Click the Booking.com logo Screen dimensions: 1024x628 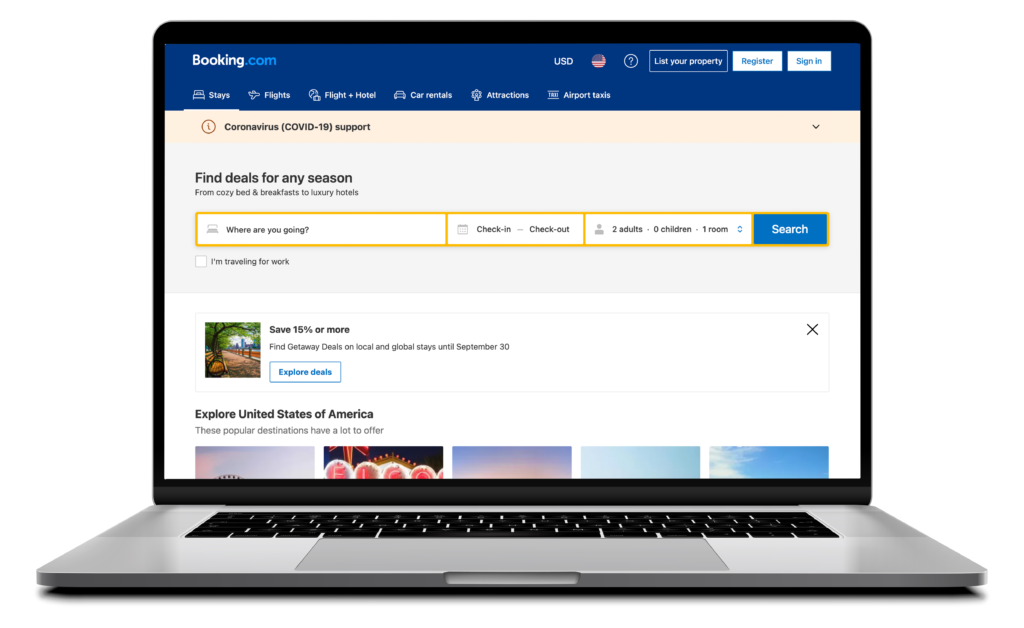pyautogui.click(x=234, y=60)
